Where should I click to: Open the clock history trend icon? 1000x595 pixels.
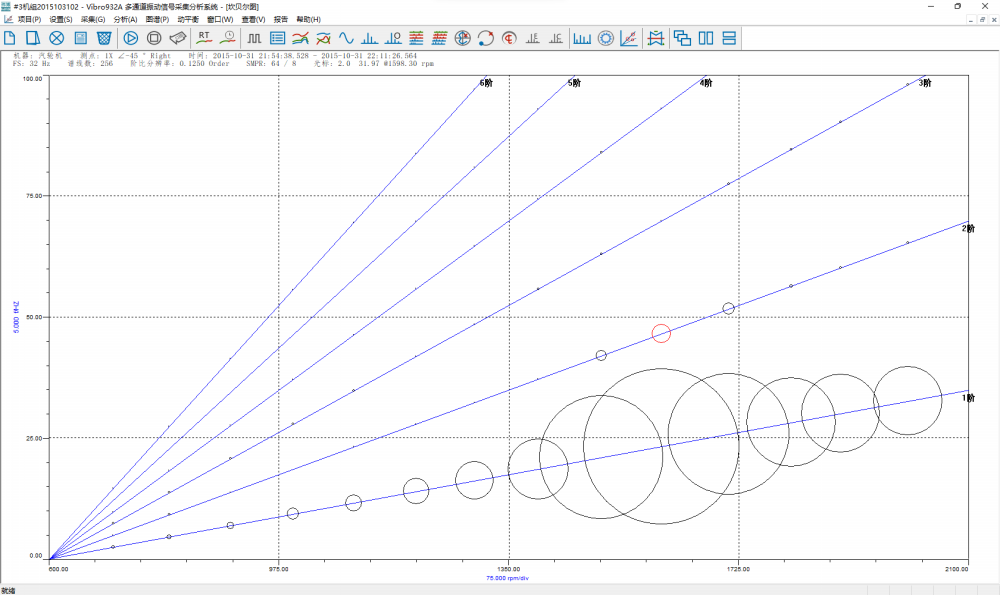tap(228, 38)
